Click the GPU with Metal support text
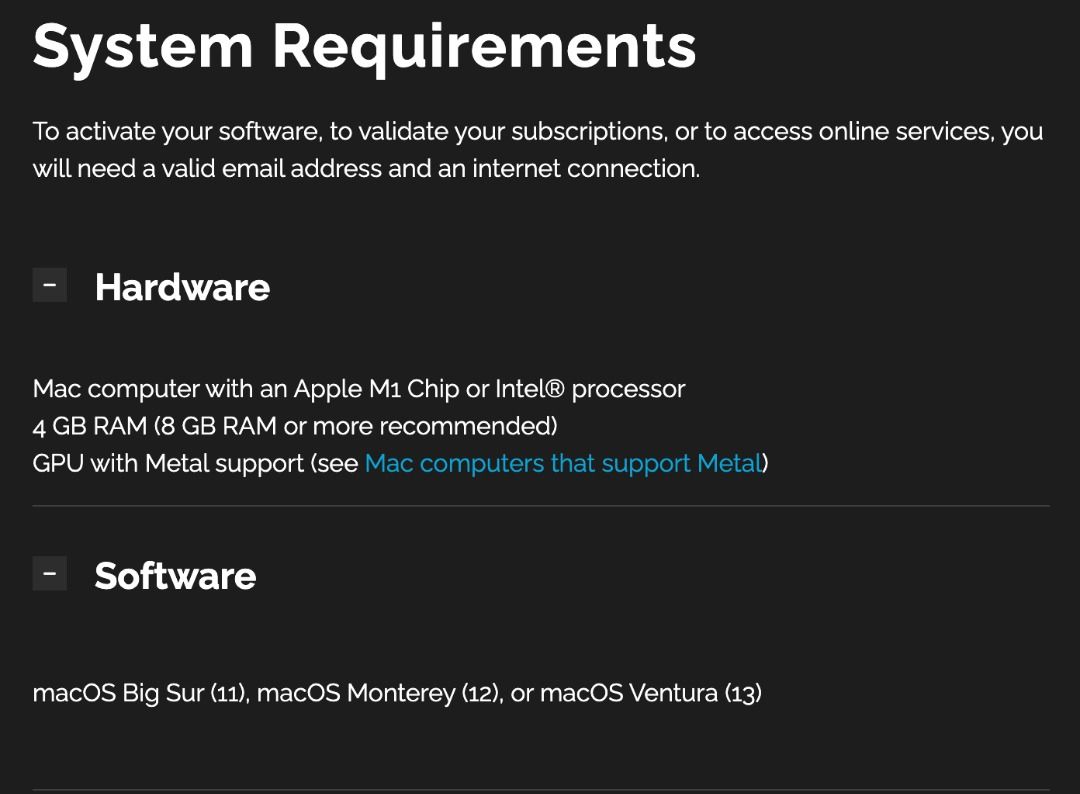 pyautogui.click(x=168, y=464)
